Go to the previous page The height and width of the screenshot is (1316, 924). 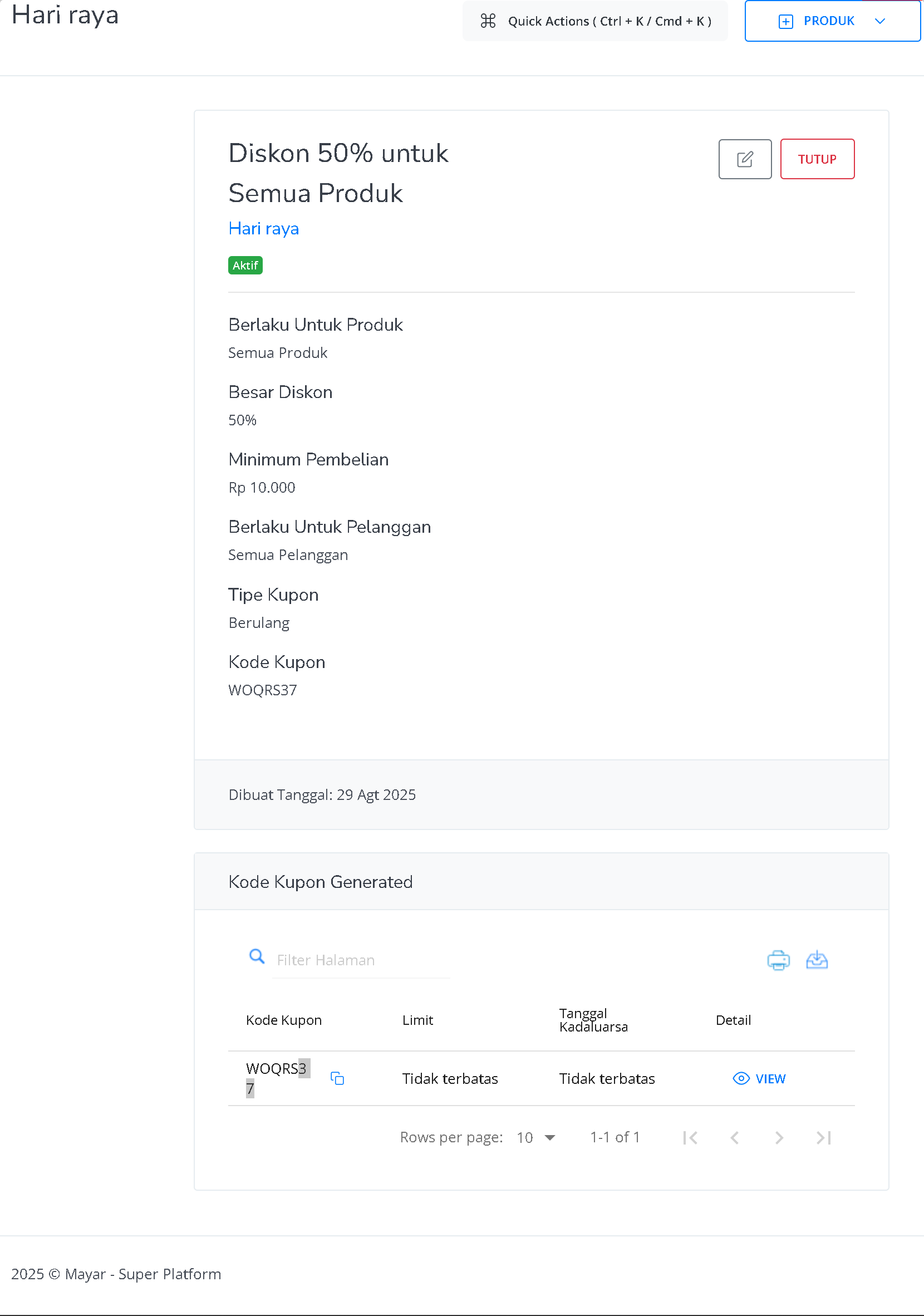[734, 1138]
